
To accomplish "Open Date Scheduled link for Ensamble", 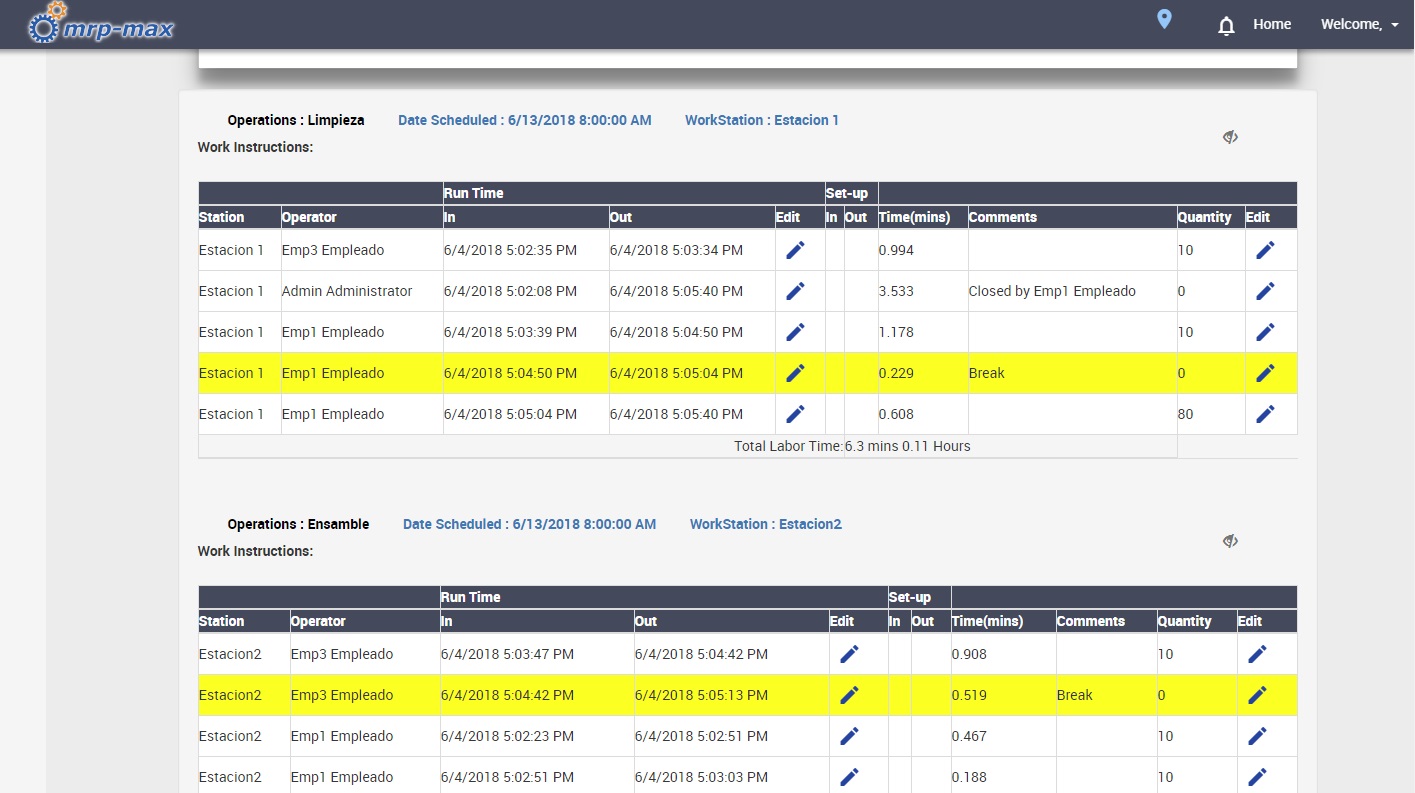I will click(x=530, y=524).
